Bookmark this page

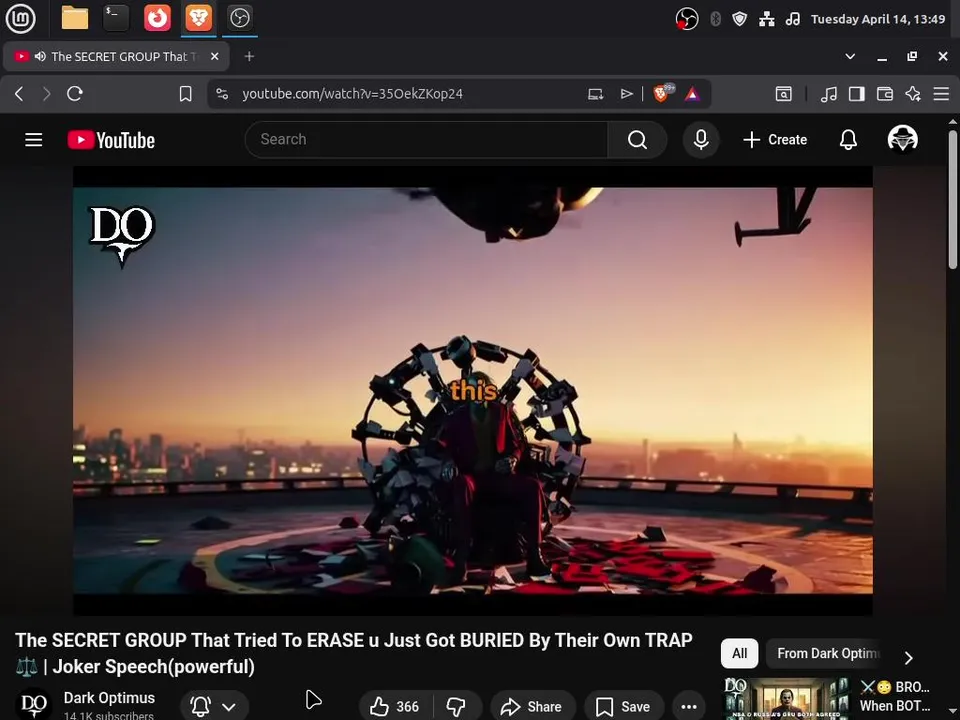pyautogui.click(x=186, y=94)
